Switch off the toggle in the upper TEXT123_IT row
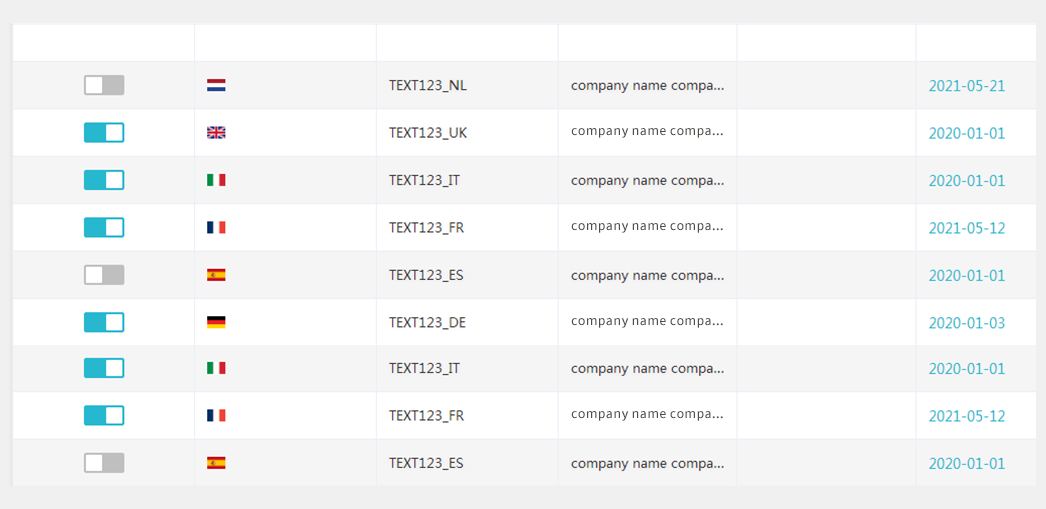Screen dimensions: 1046x509 [x=104, y=180]
